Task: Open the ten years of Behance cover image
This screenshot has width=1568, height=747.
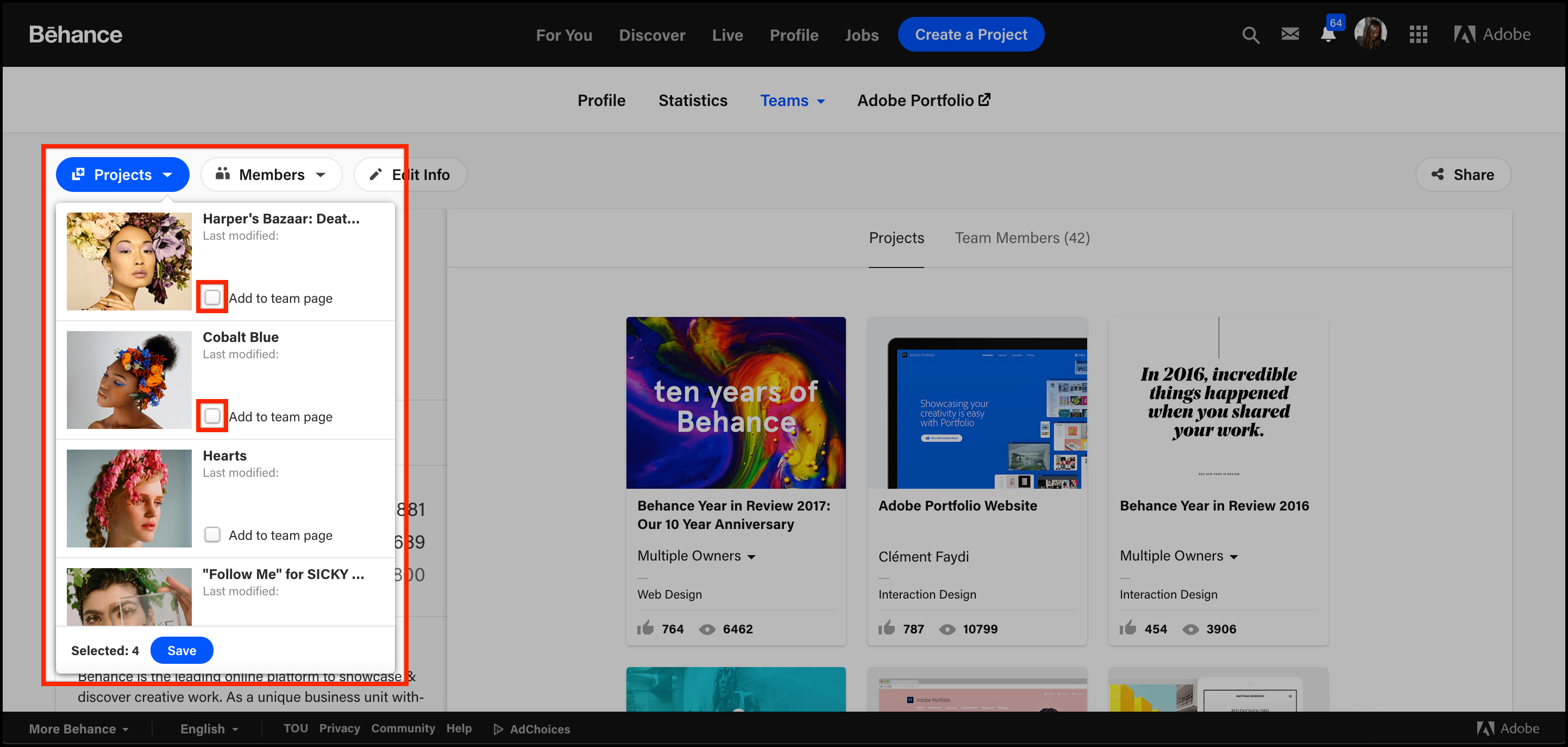Action: pyautogui.click(x=736, y=403)
